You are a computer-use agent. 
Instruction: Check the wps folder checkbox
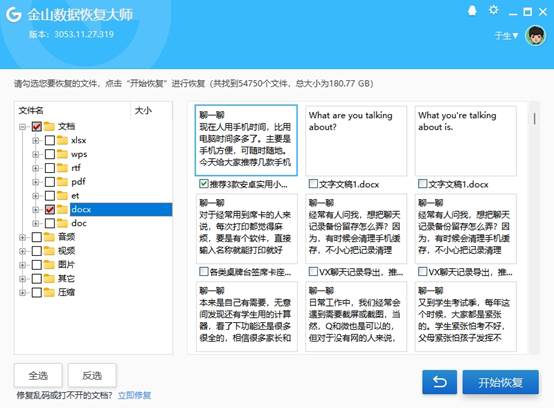(x=50, y=154)
